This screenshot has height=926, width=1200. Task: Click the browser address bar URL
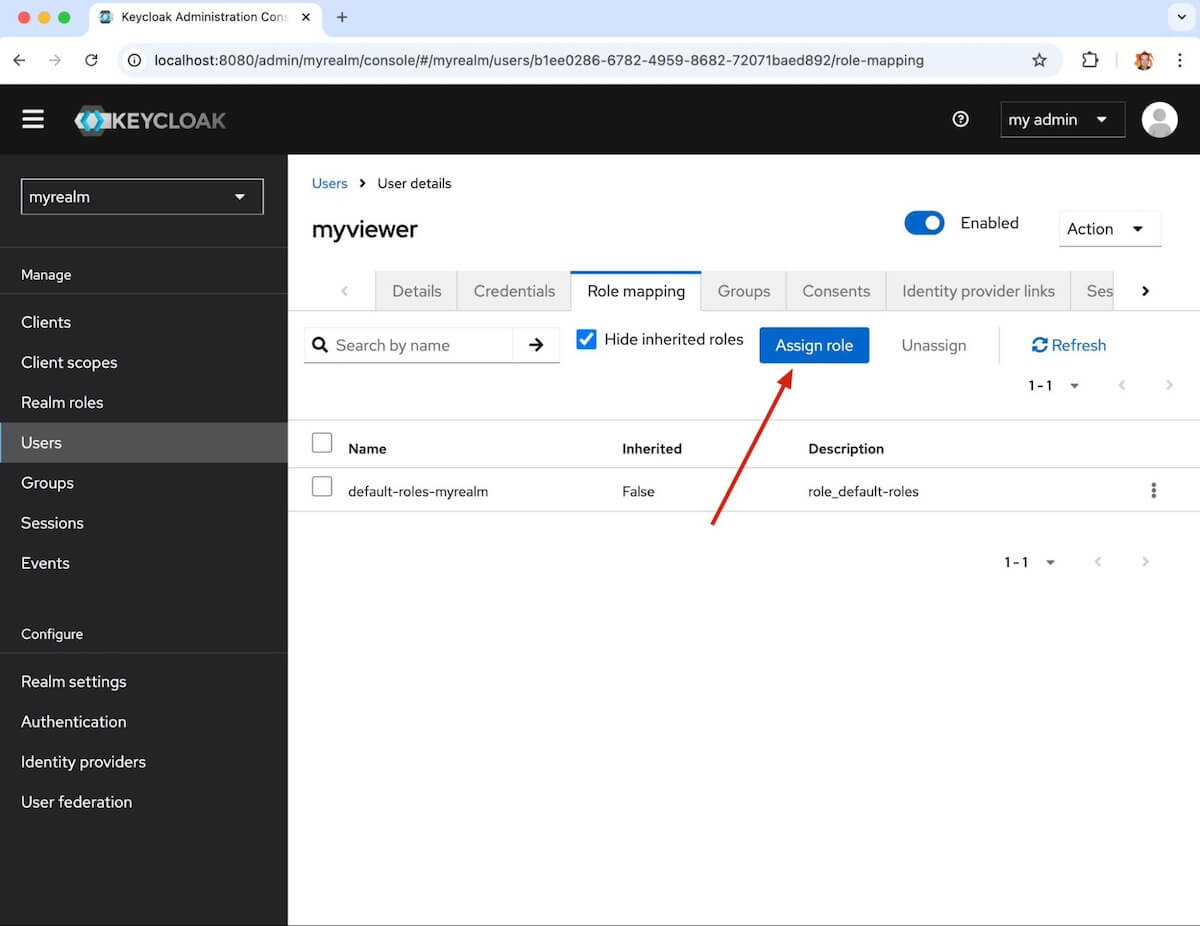539,60
